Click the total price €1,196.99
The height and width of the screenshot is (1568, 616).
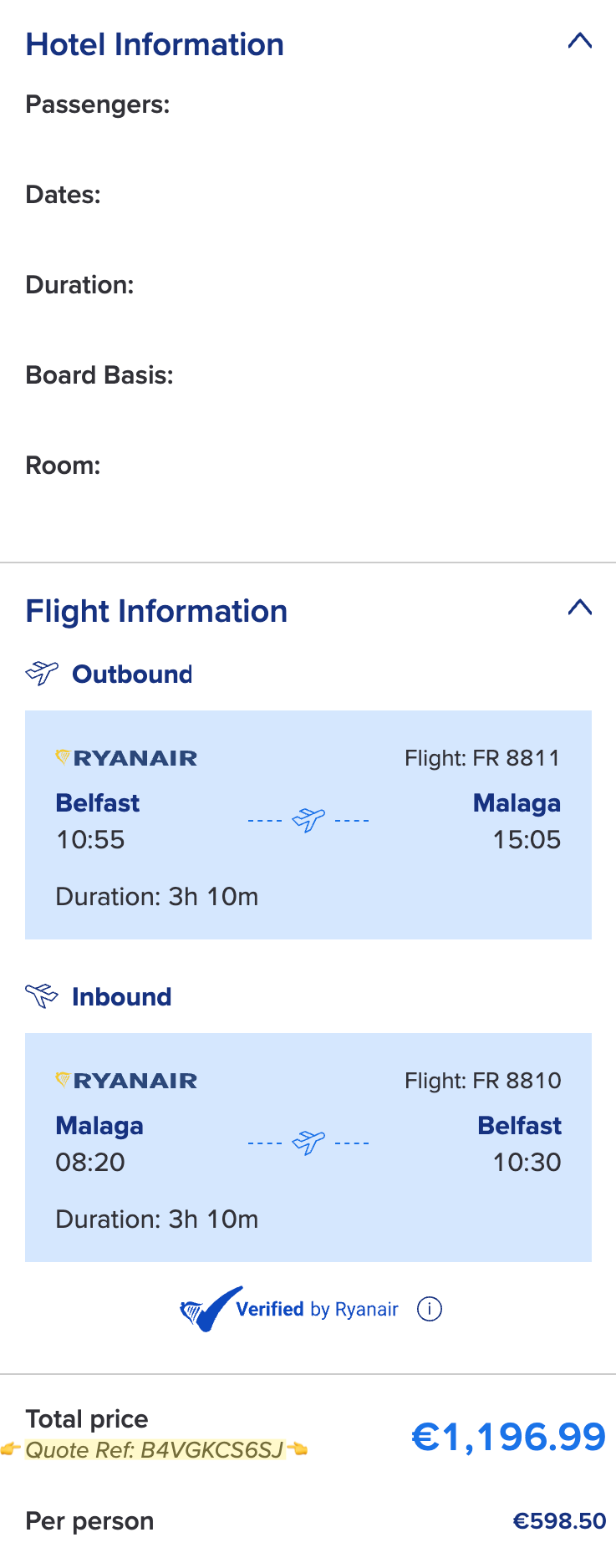[508, 1437]
